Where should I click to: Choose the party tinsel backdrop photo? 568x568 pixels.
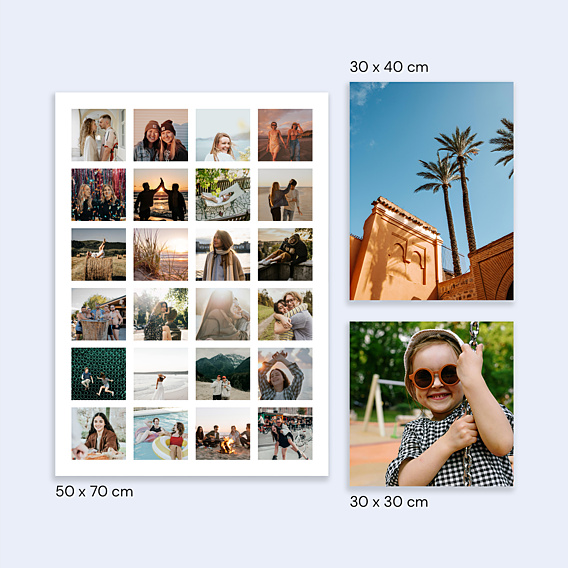point(99,195)
